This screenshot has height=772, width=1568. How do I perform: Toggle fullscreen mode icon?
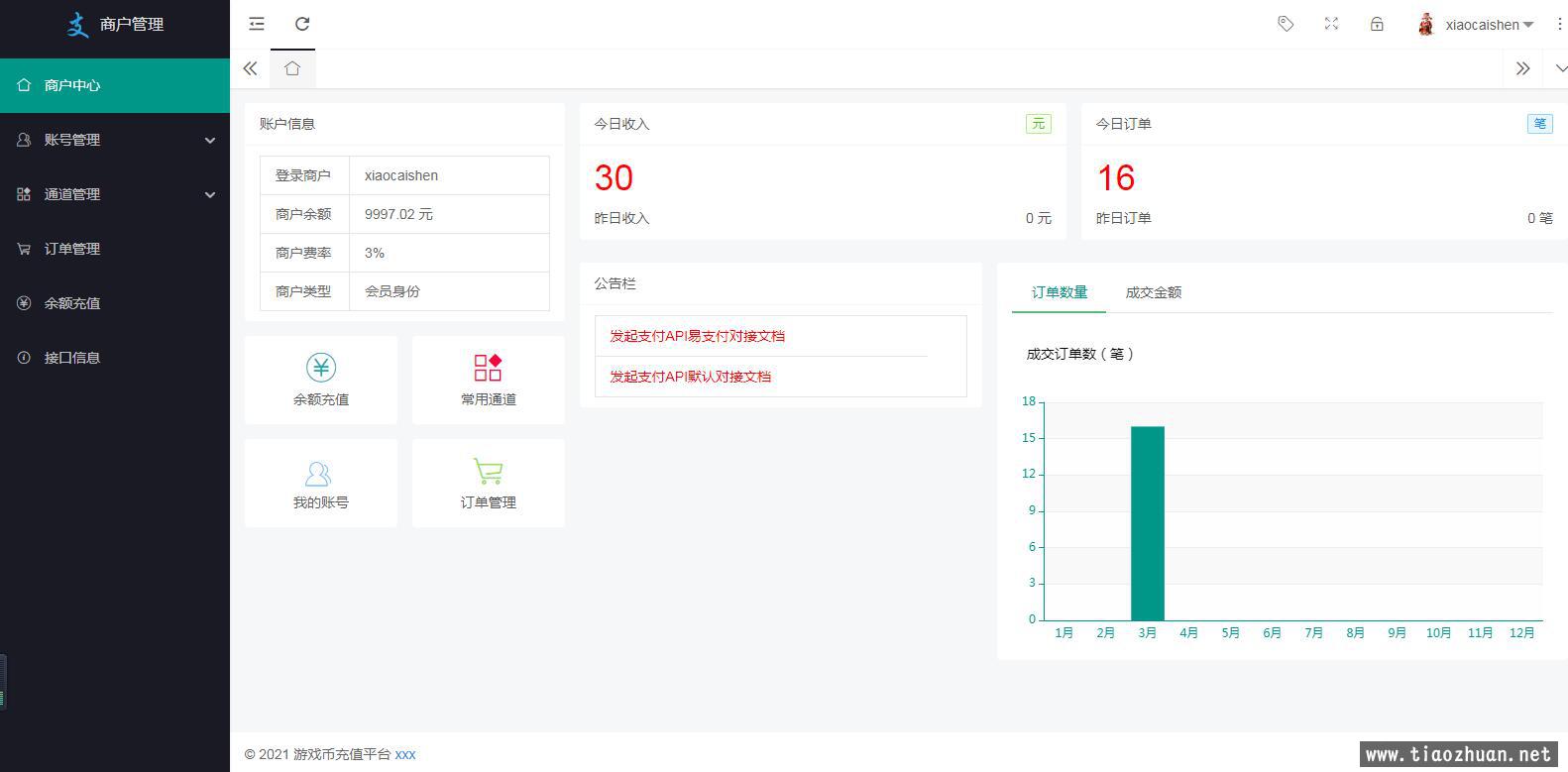point(1331,24)
